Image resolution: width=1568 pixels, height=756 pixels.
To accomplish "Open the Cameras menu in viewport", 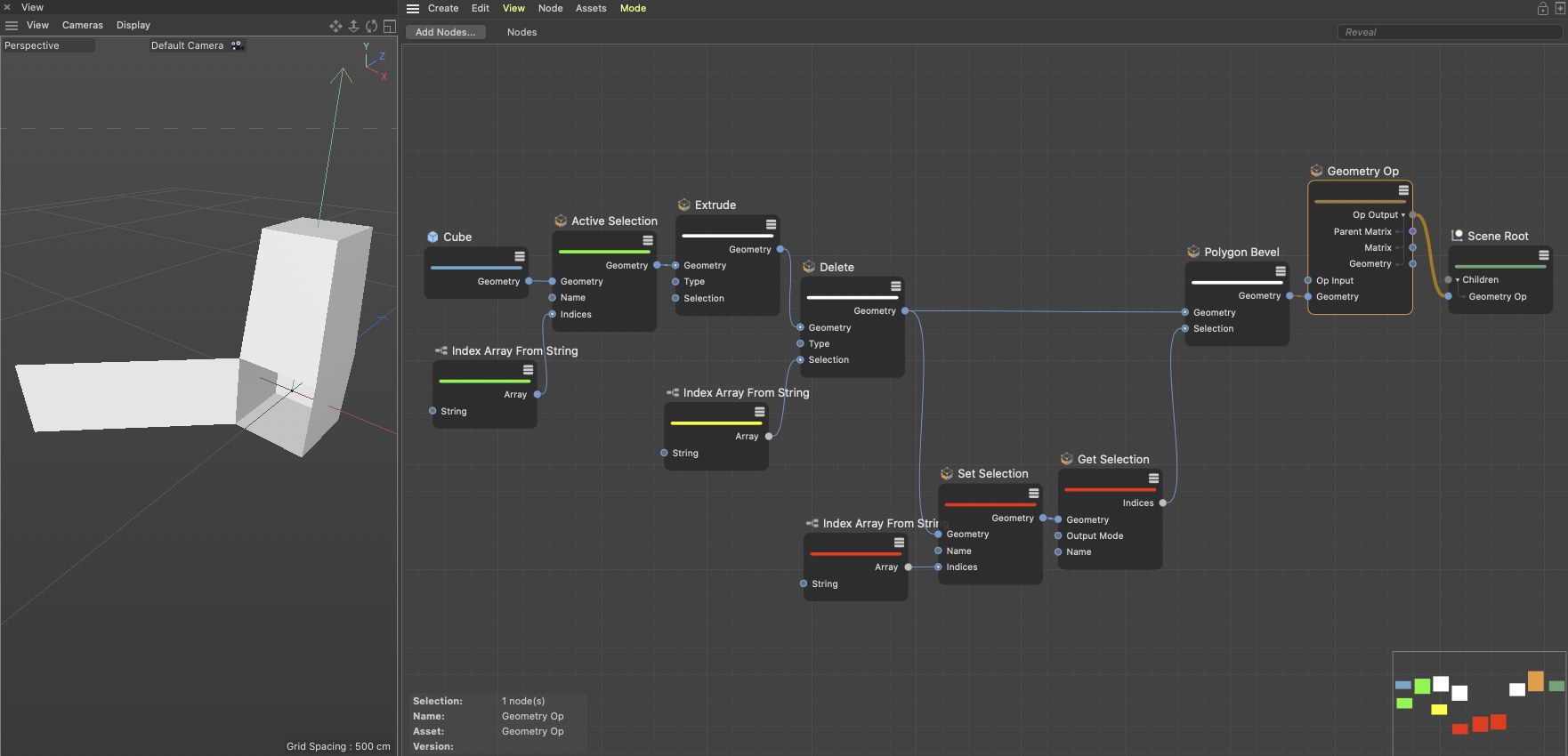I will tap(82, 26).
